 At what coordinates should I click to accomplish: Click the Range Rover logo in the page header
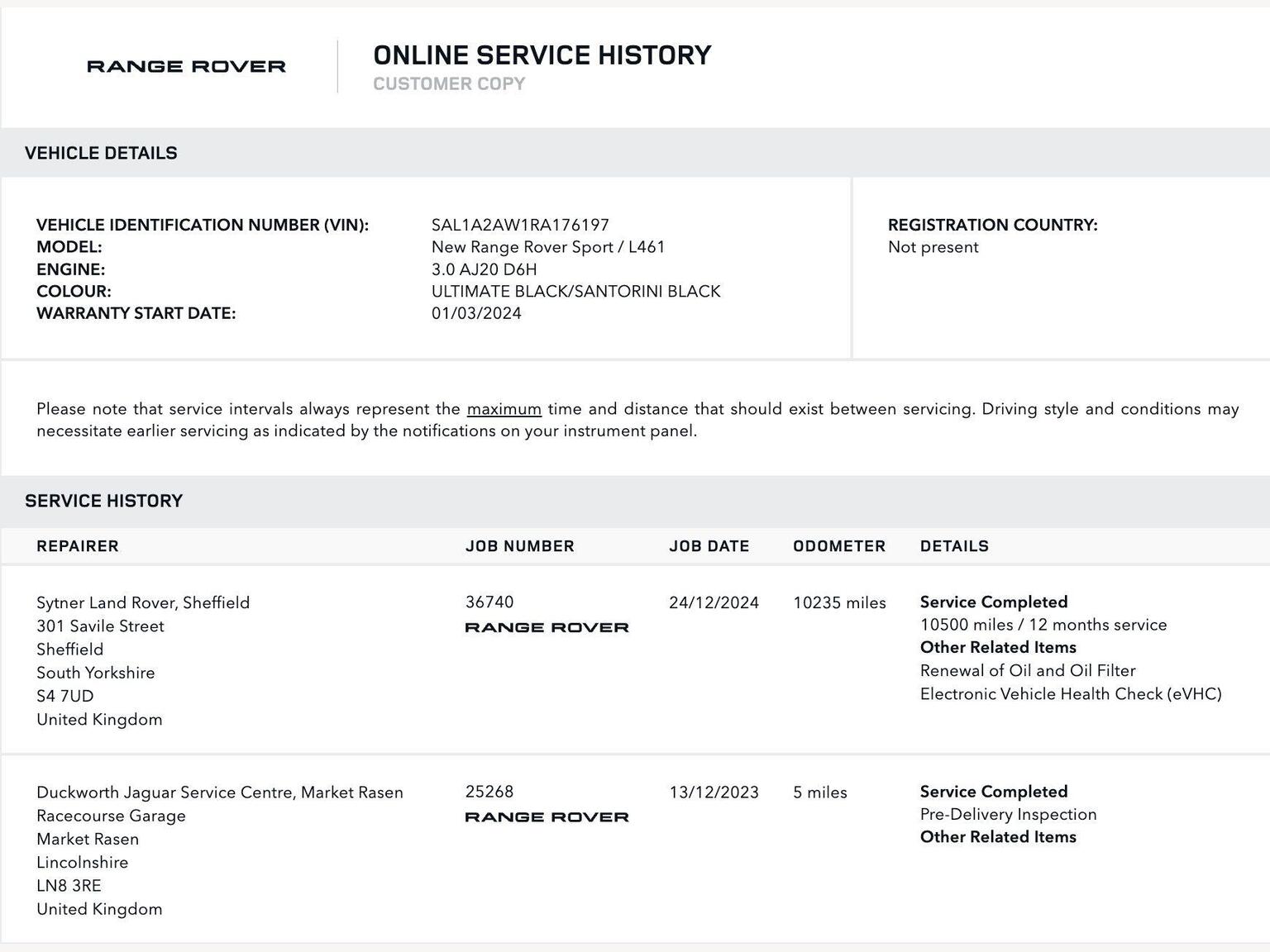186,66
